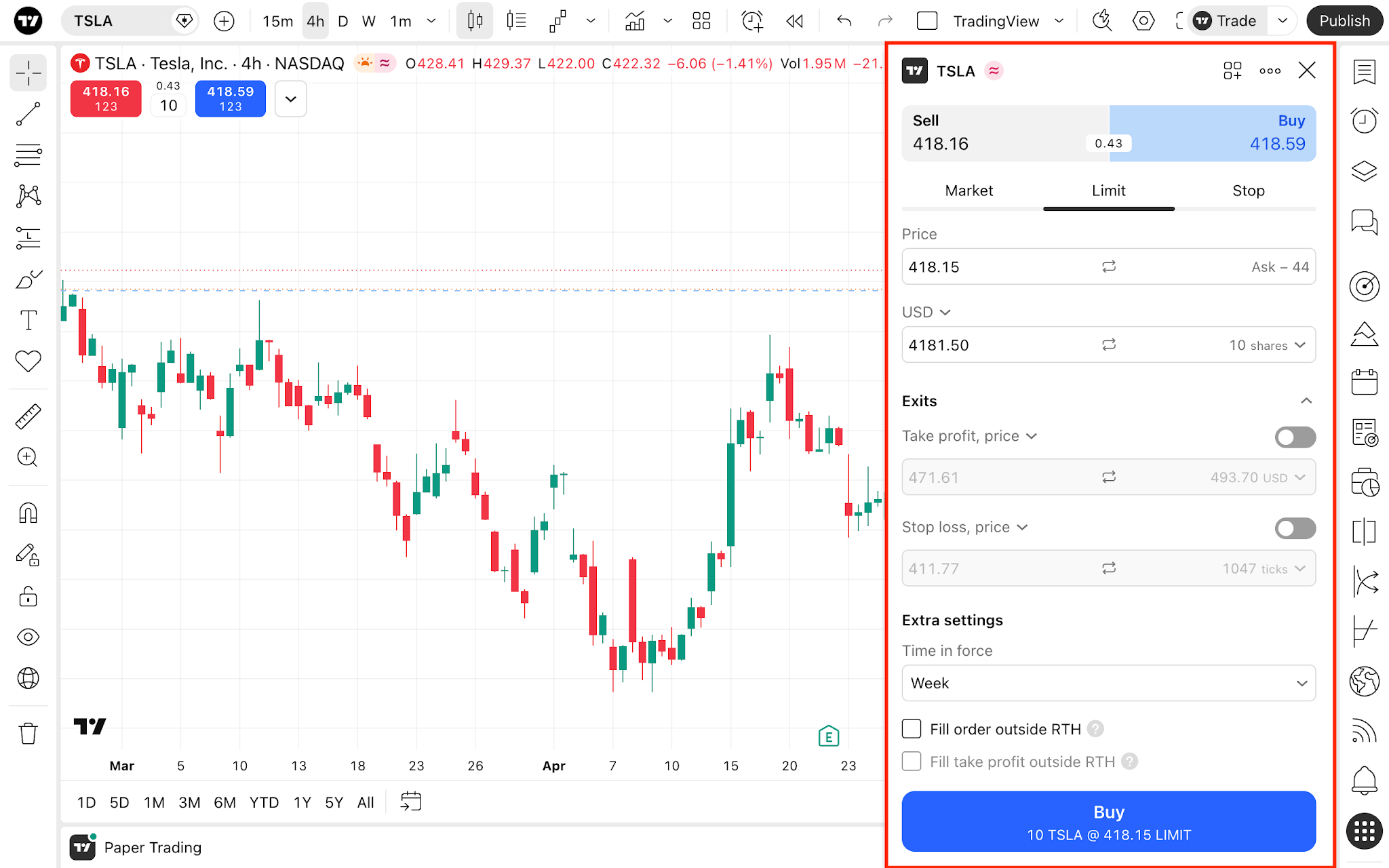Open the USD currency unit dropdown
Viewport: 1389px width, 868px height.
926,312
